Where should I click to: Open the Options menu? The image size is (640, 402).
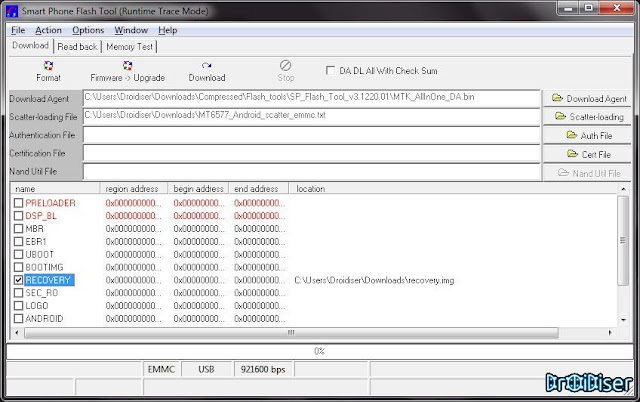(x=88, y=30)
